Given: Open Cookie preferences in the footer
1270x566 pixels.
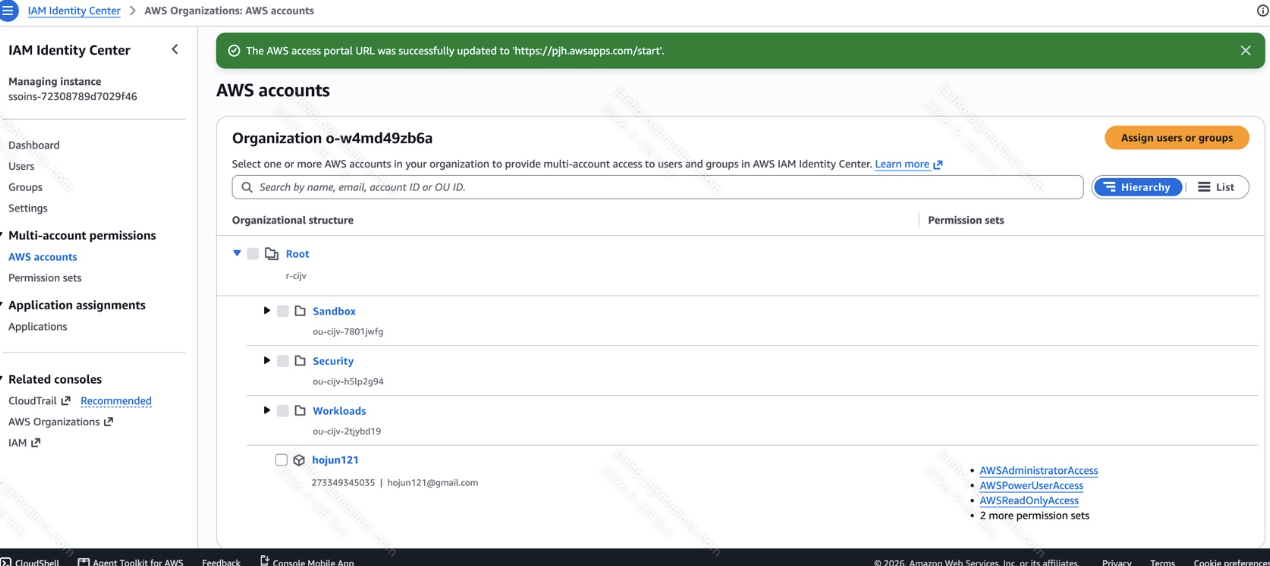Looking at the screenshot, I should point(1232,562).
